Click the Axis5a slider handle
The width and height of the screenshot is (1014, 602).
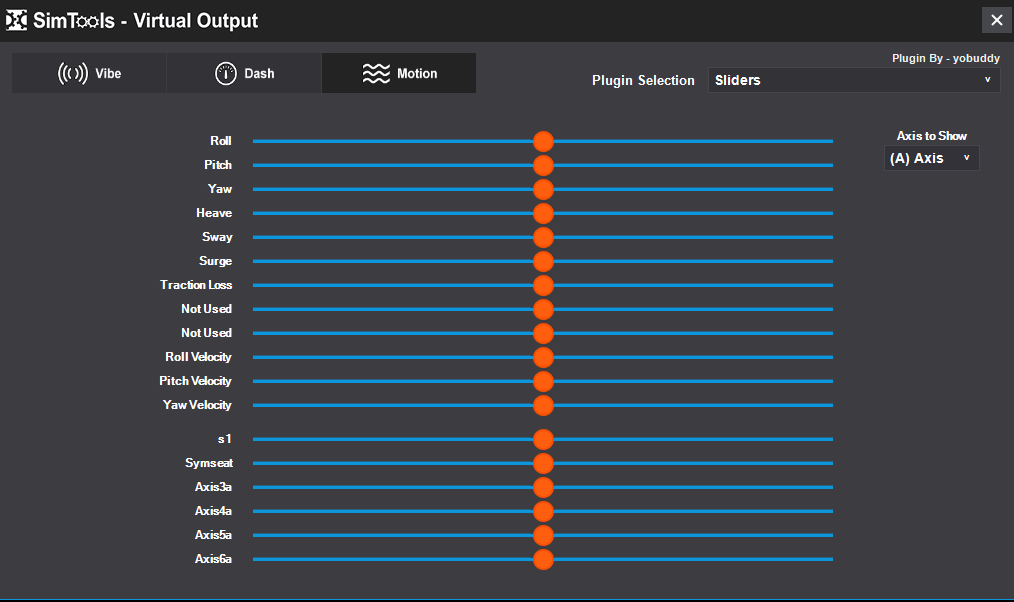[x=543, y=535]
